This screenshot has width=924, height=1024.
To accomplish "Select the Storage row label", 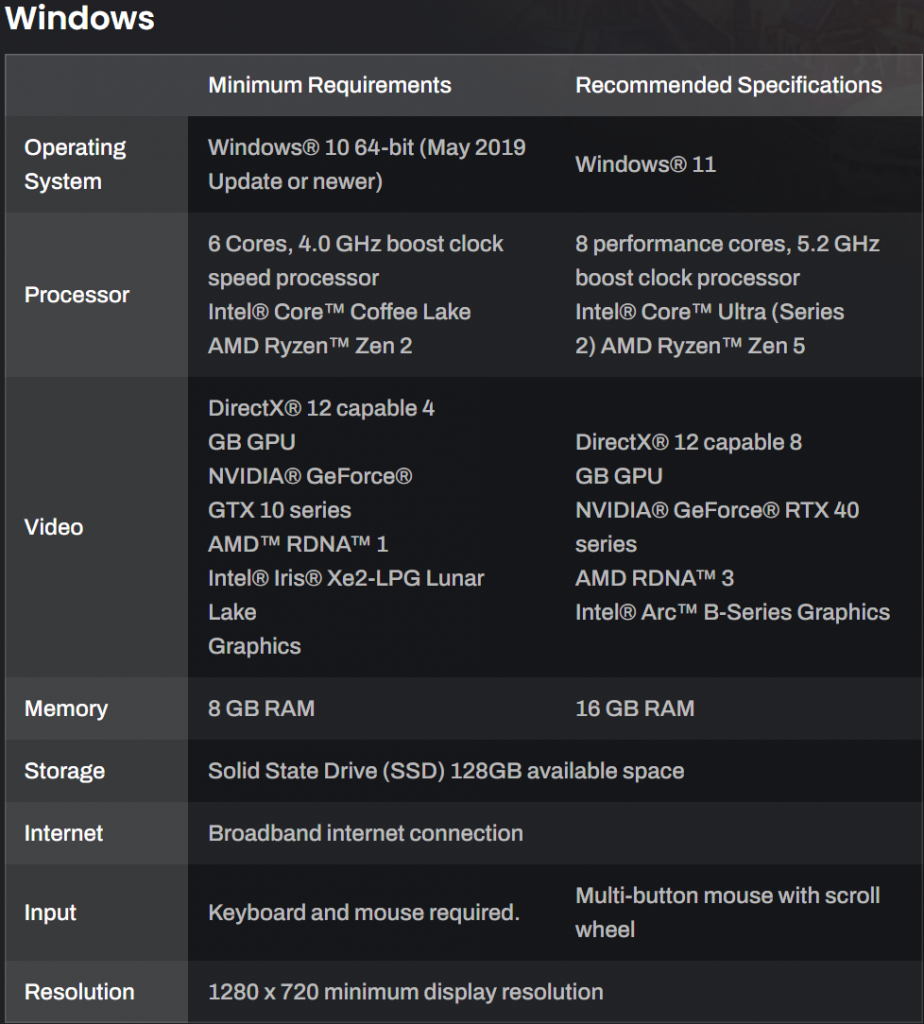I will [x=65, y=771].
